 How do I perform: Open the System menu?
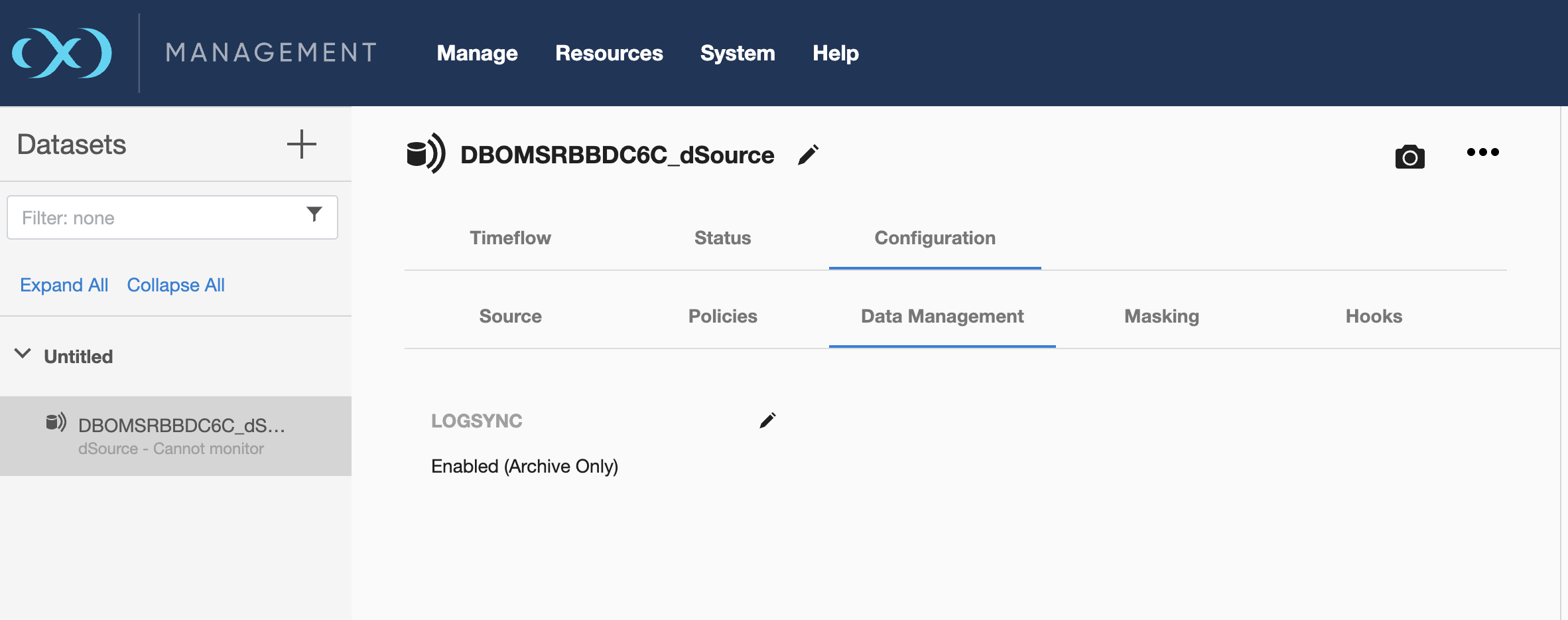[x=738, y=53]
